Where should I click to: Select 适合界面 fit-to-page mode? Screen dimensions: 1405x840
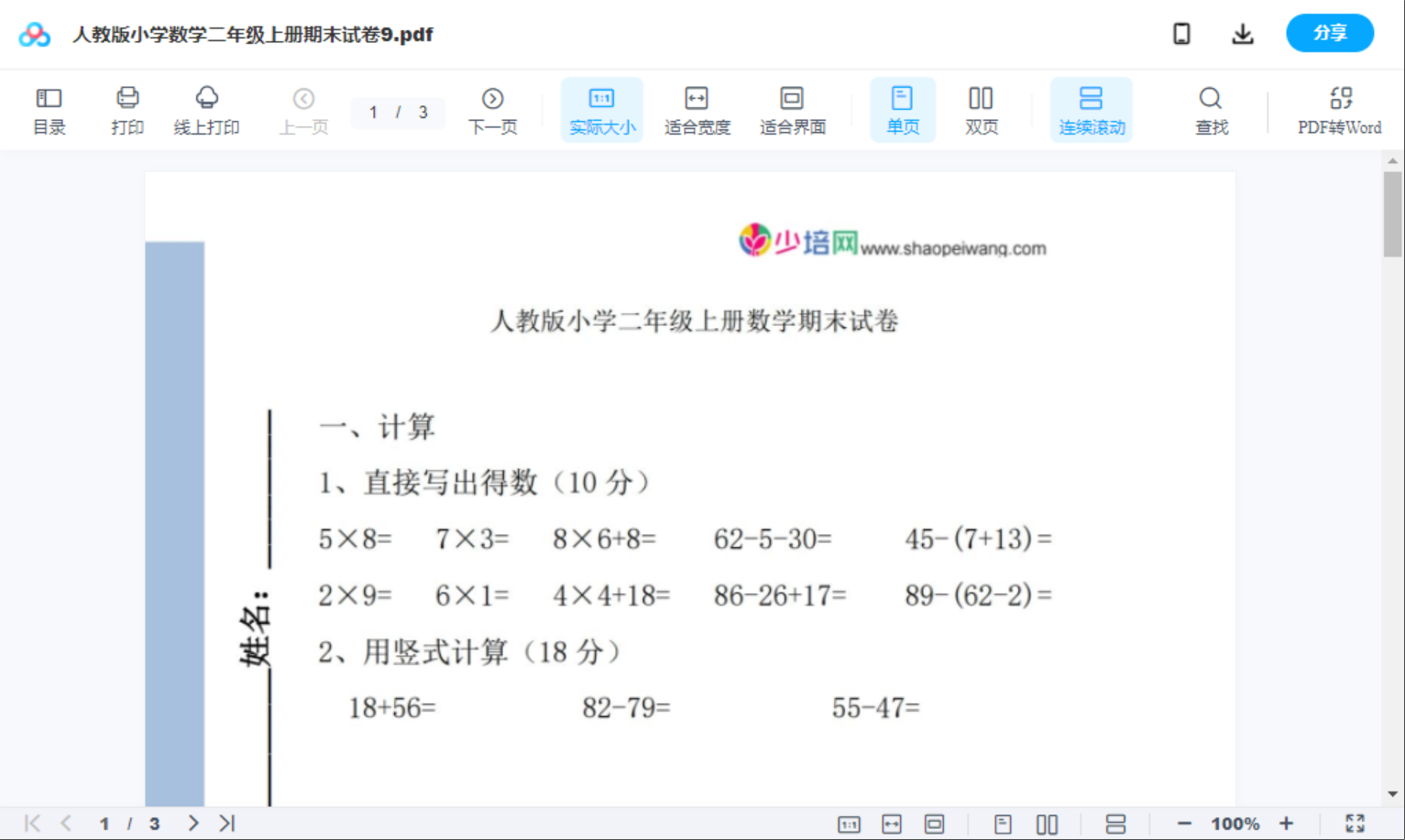click(792, 109)
